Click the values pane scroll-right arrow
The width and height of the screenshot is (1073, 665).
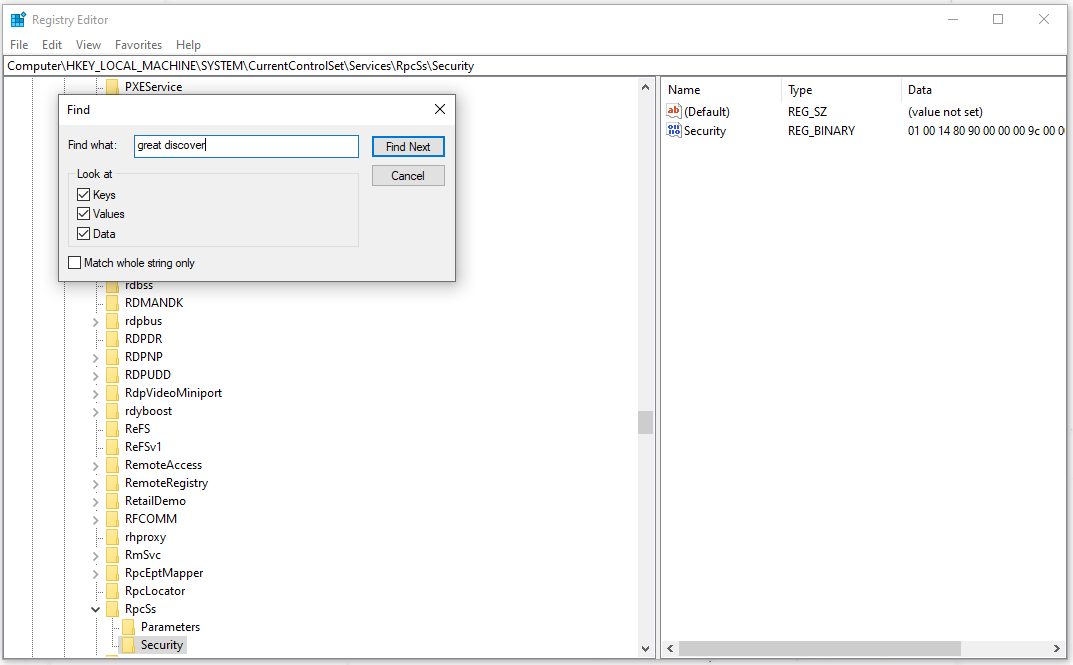[1057, 648]
